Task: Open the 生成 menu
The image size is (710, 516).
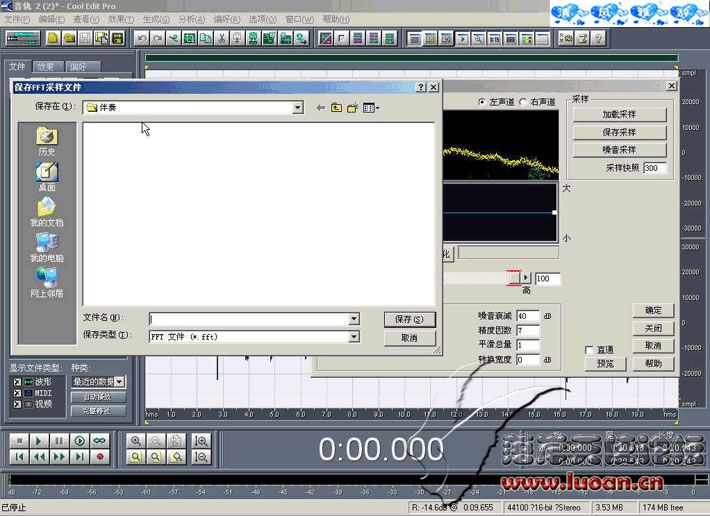Action: point(156,19)
